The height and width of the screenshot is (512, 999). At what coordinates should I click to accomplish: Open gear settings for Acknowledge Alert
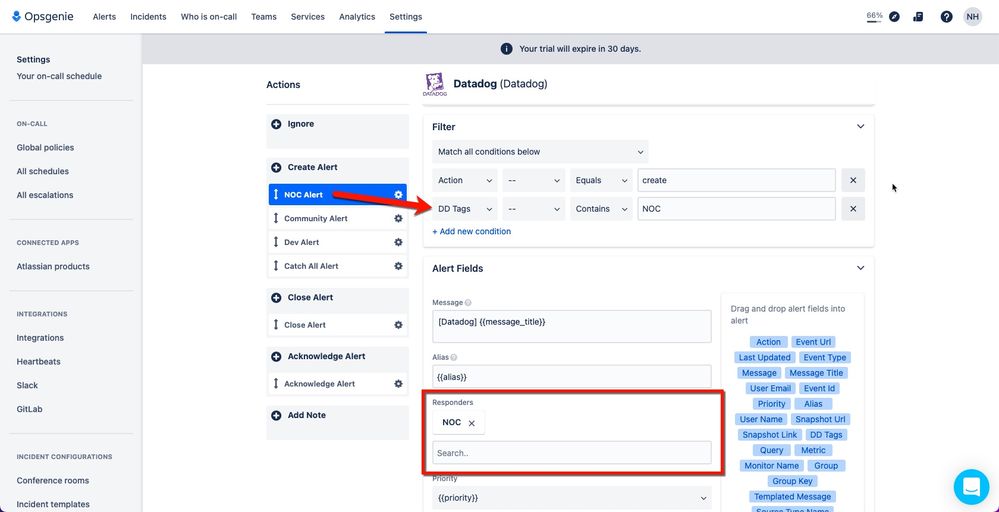pos(398,384)
